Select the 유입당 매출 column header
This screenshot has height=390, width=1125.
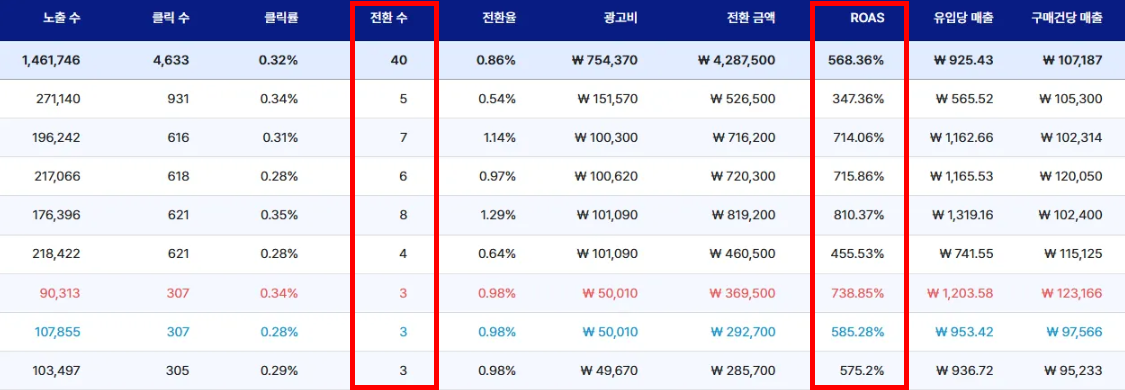click(964, 19)
